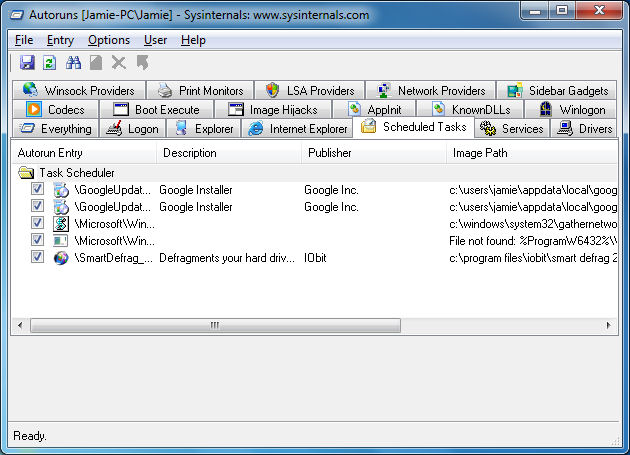Click the second GoogleUpdate entry icon

pos(61,207)
